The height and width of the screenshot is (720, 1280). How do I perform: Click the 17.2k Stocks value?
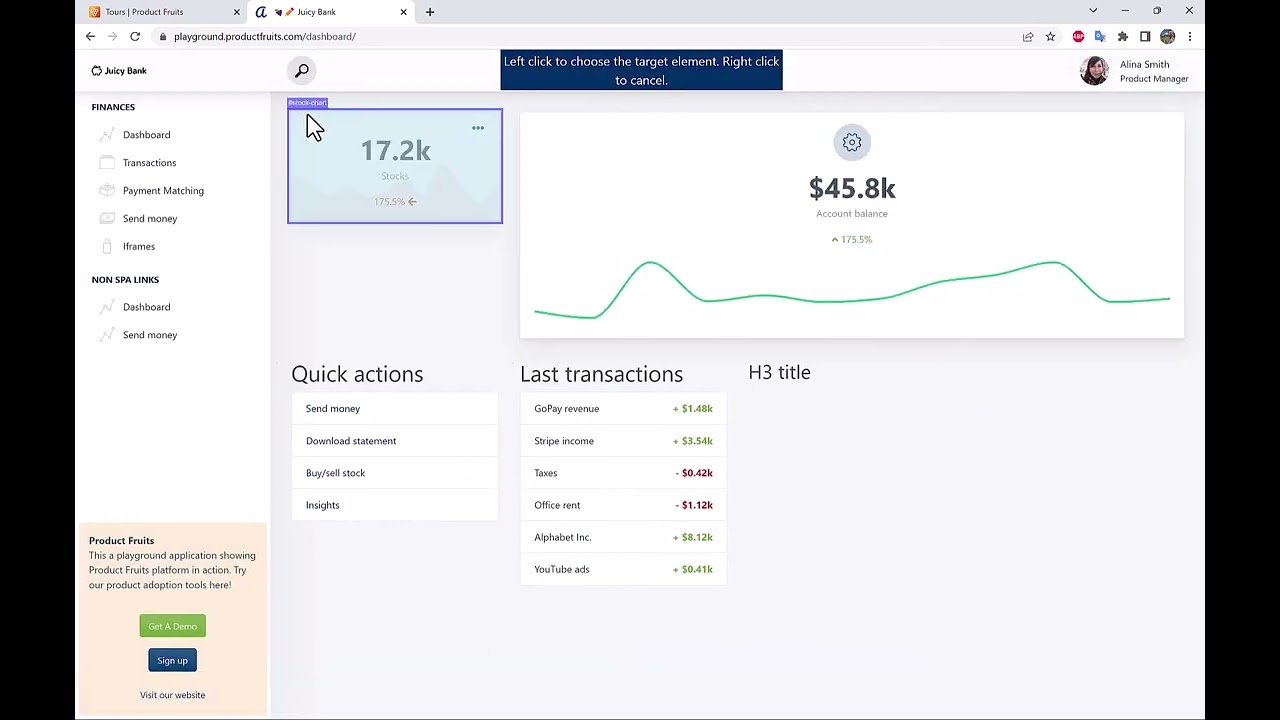396,150
